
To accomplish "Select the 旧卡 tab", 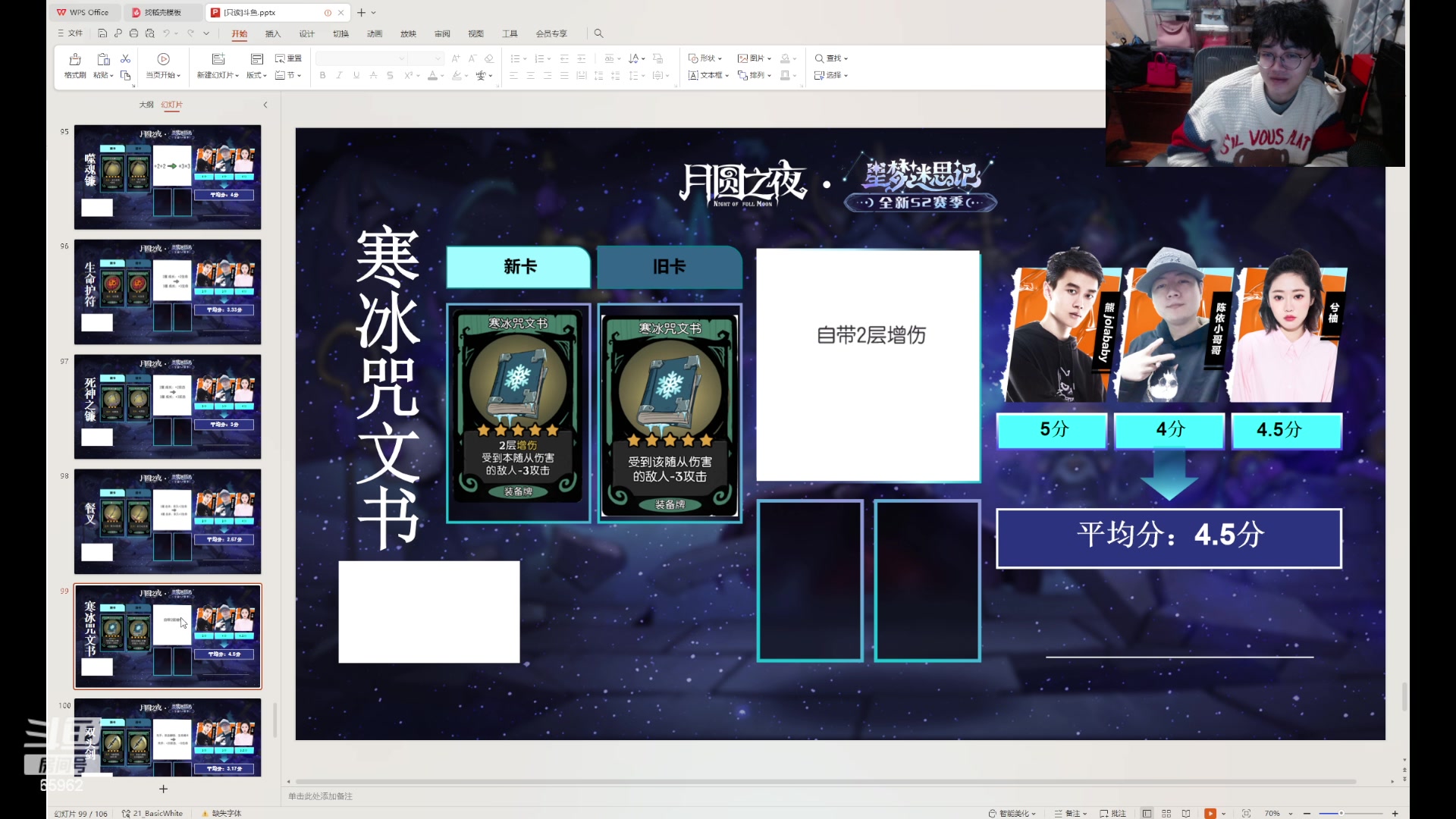I will coord(669,266).
